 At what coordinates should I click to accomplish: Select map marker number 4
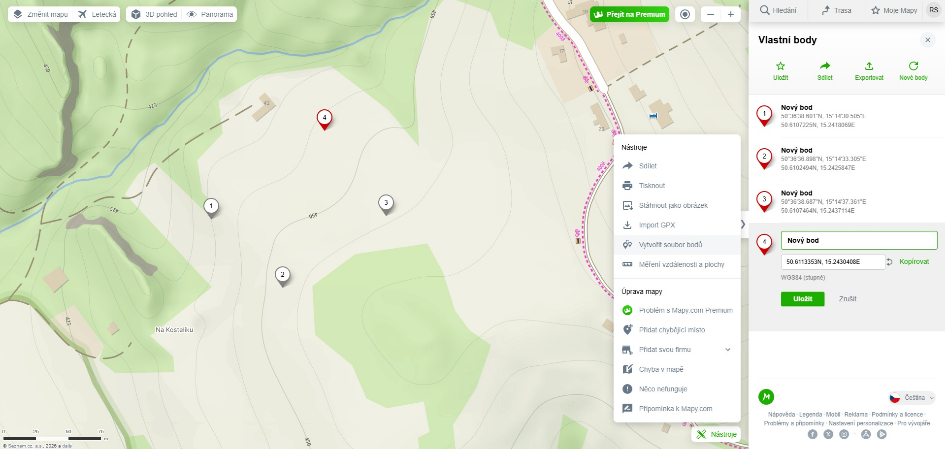(x=324, y=119)
